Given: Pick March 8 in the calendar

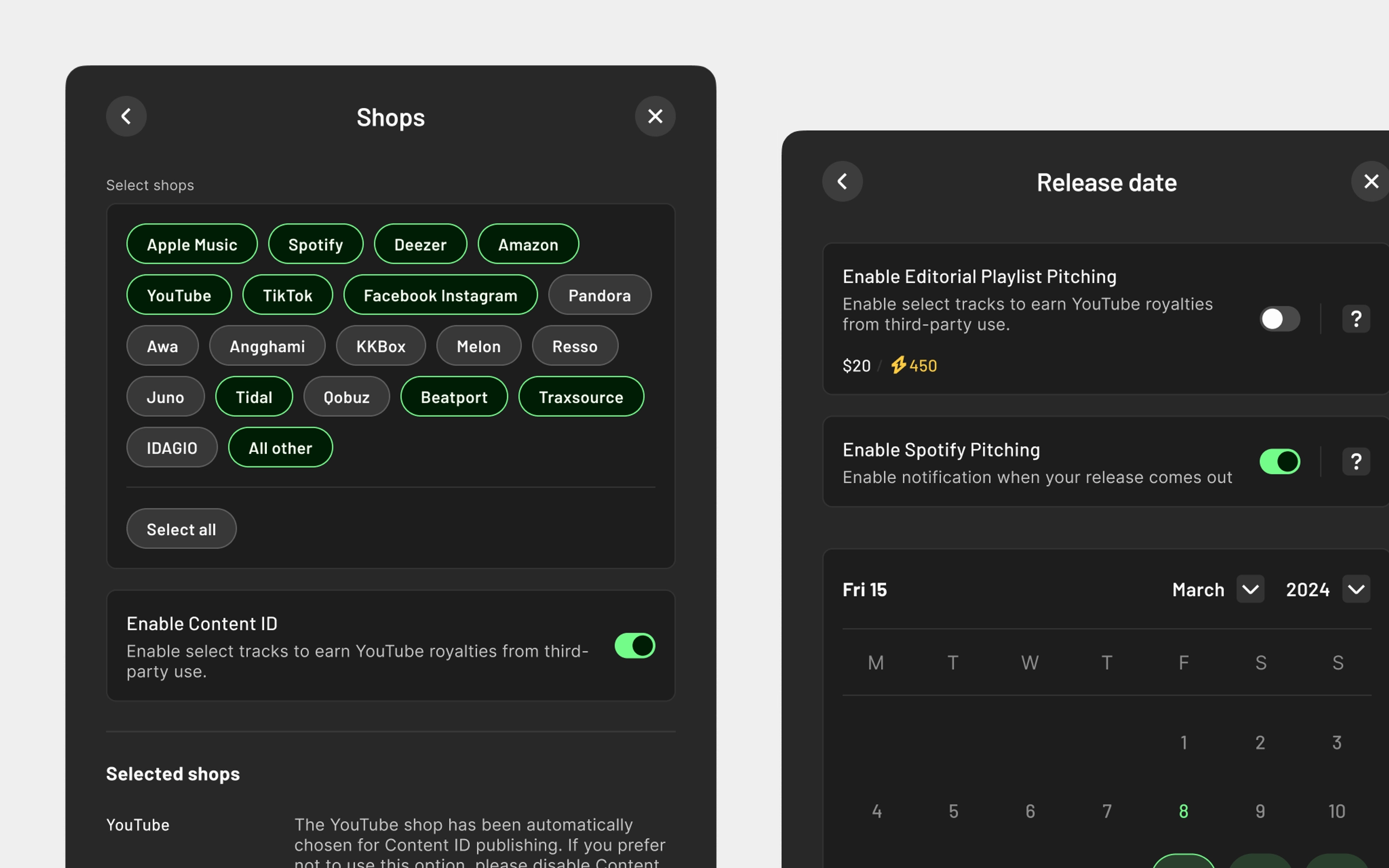Looking at the screenshot, I should 1183,811.
